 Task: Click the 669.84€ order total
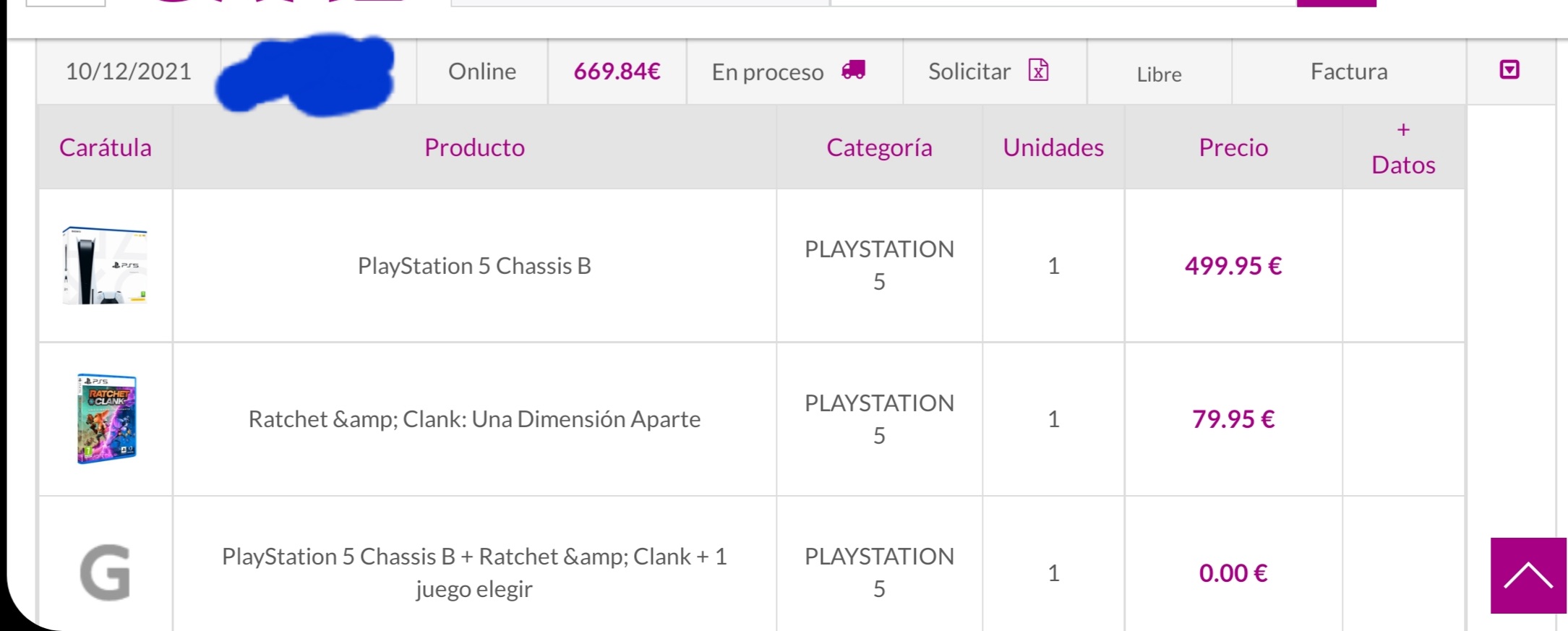(617, 72)
